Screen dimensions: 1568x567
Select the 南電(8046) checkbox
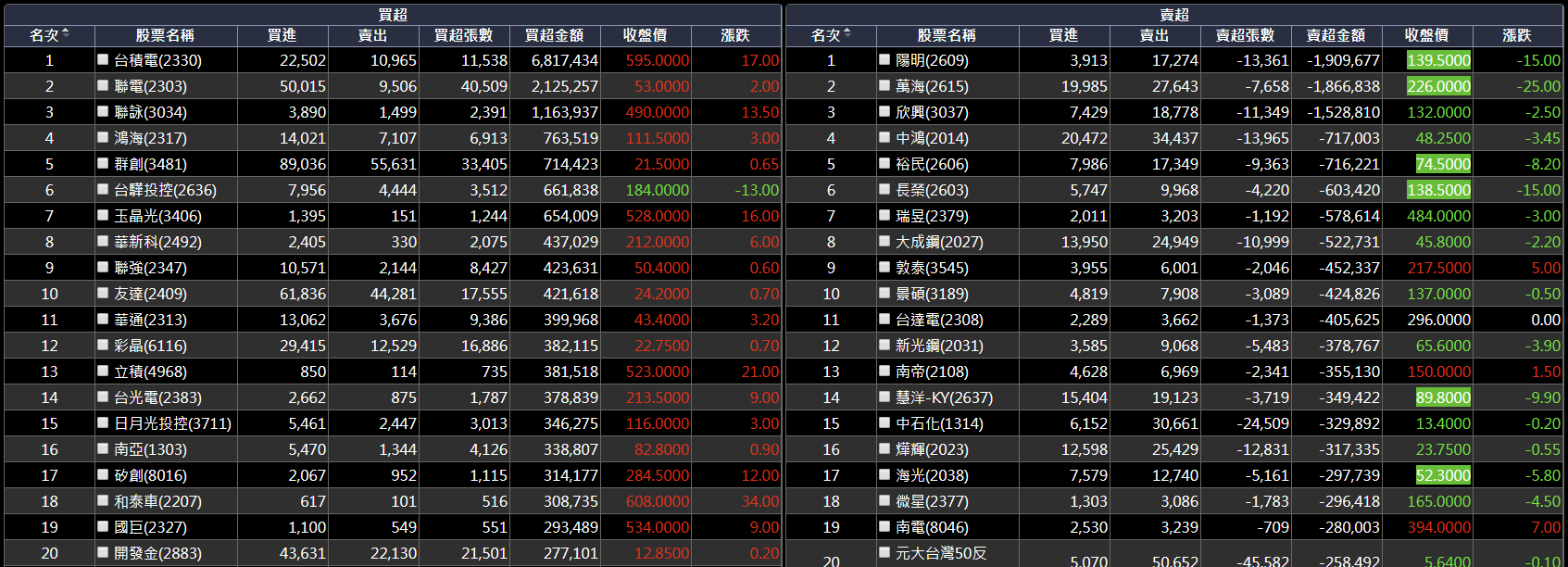[x=884, y=526]
